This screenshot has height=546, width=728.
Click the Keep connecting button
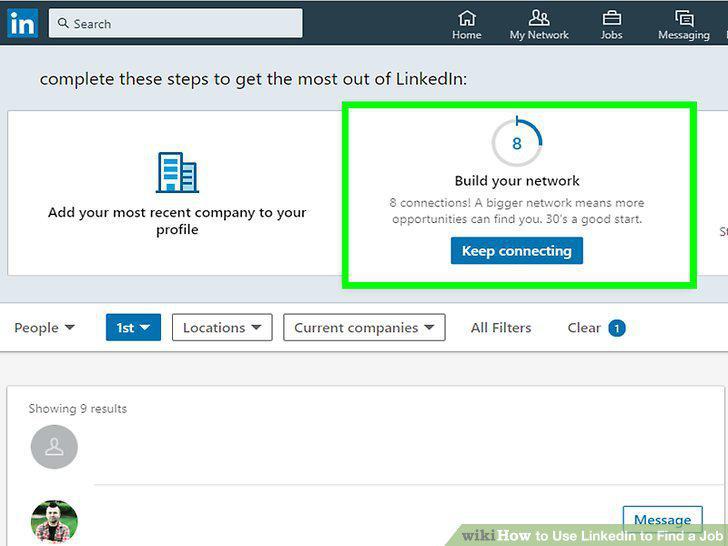pos(517,251)
